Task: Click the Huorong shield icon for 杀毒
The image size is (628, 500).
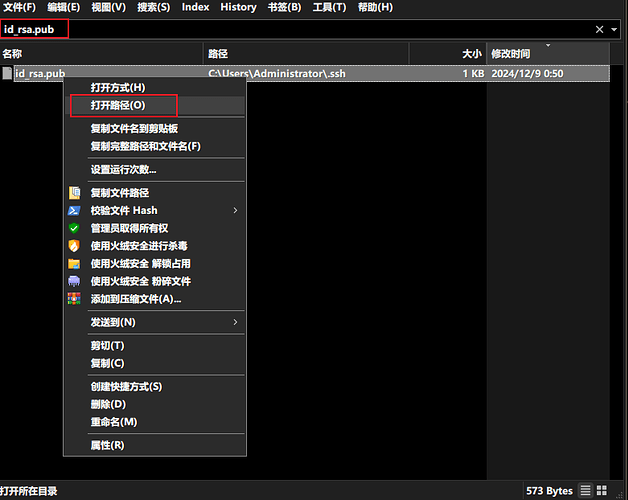Action: [x=74, y=246]
